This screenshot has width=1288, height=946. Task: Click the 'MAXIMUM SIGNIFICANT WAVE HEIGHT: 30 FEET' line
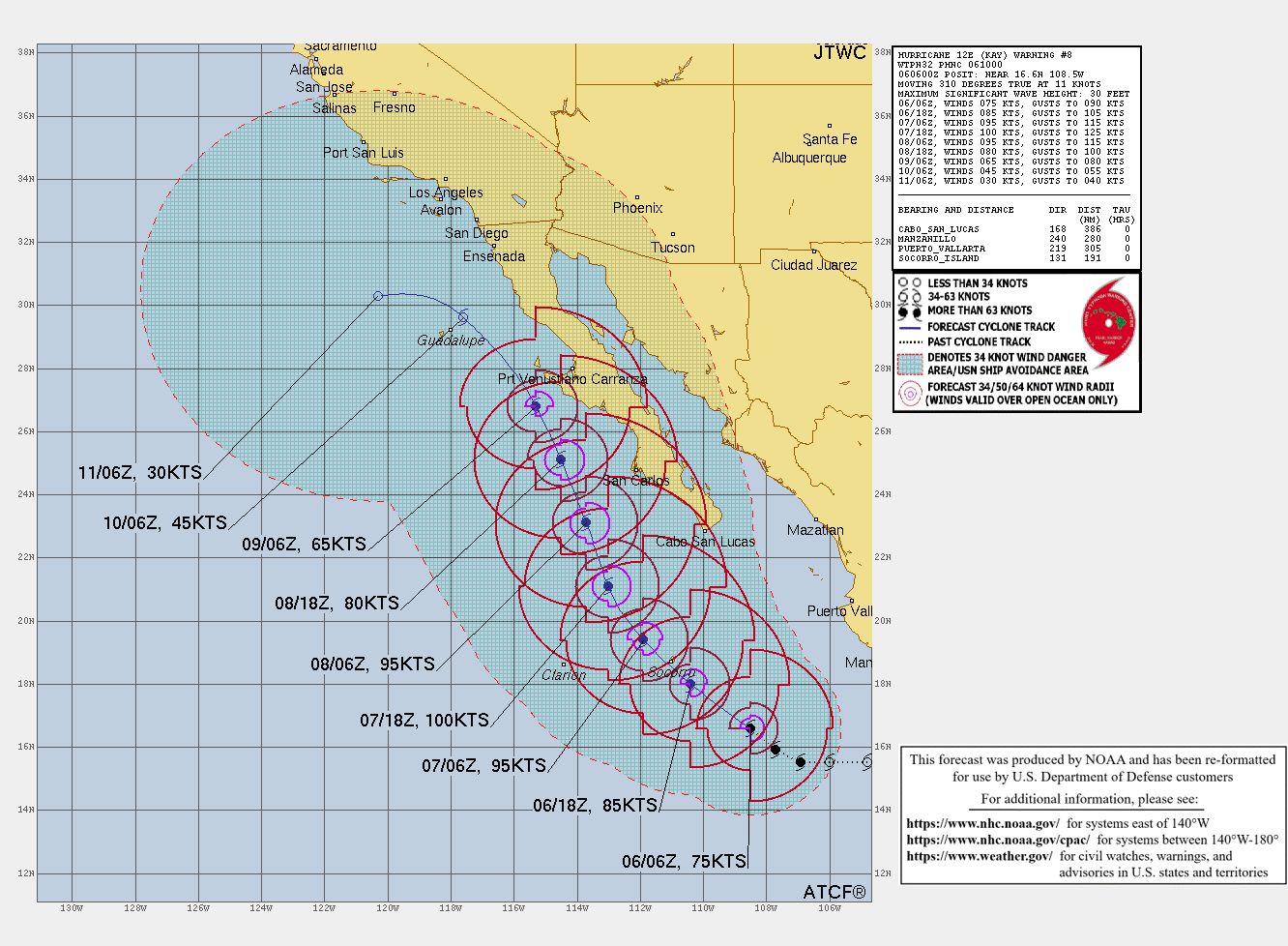pos(1013,94)
